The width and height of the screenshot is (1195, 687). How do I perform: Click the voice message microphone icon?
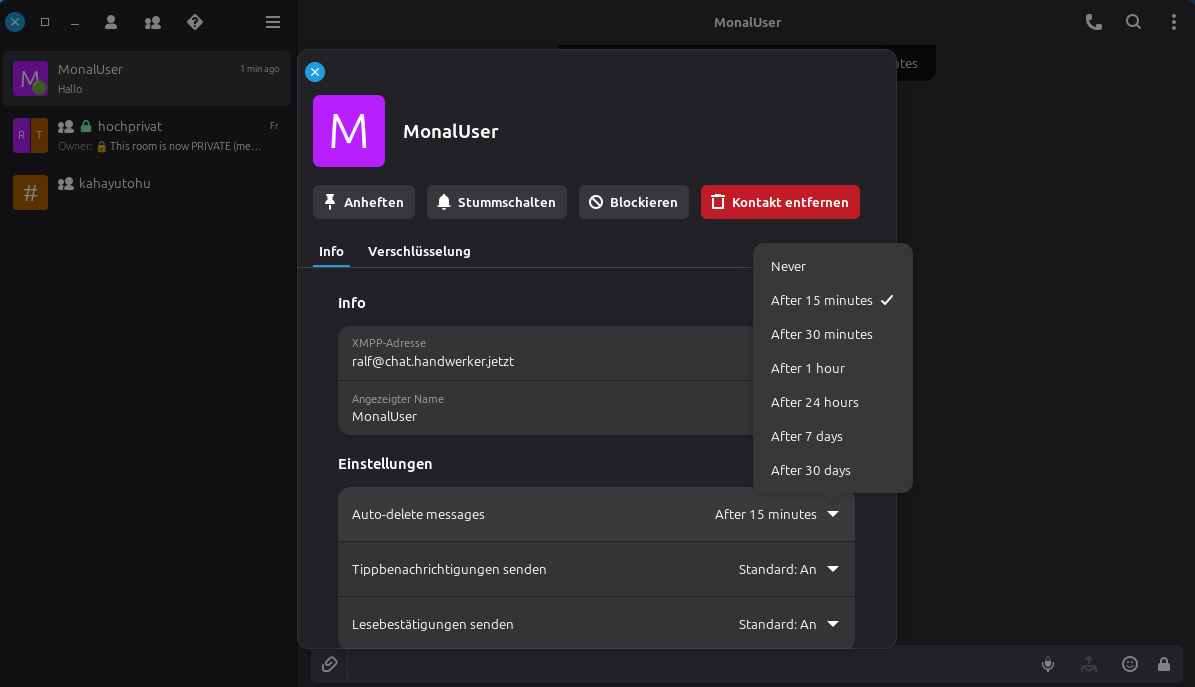click(x=1048, y=664)
